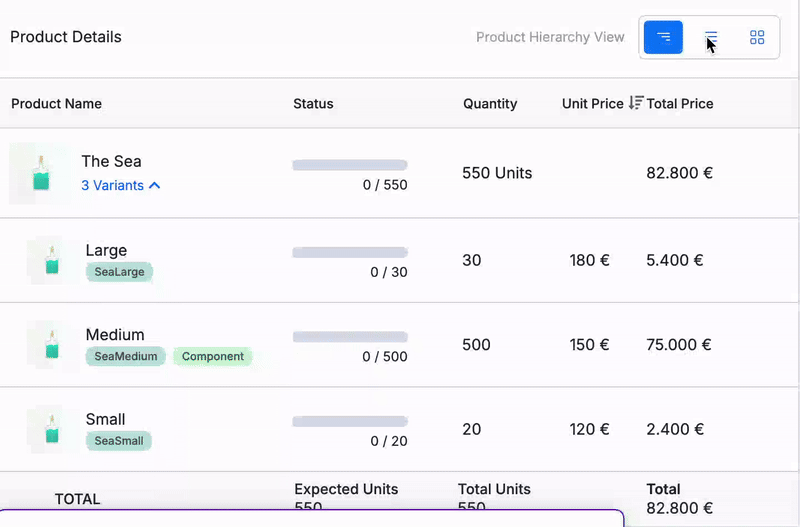Click the SeaSmall tag badge

coord(119,441)
